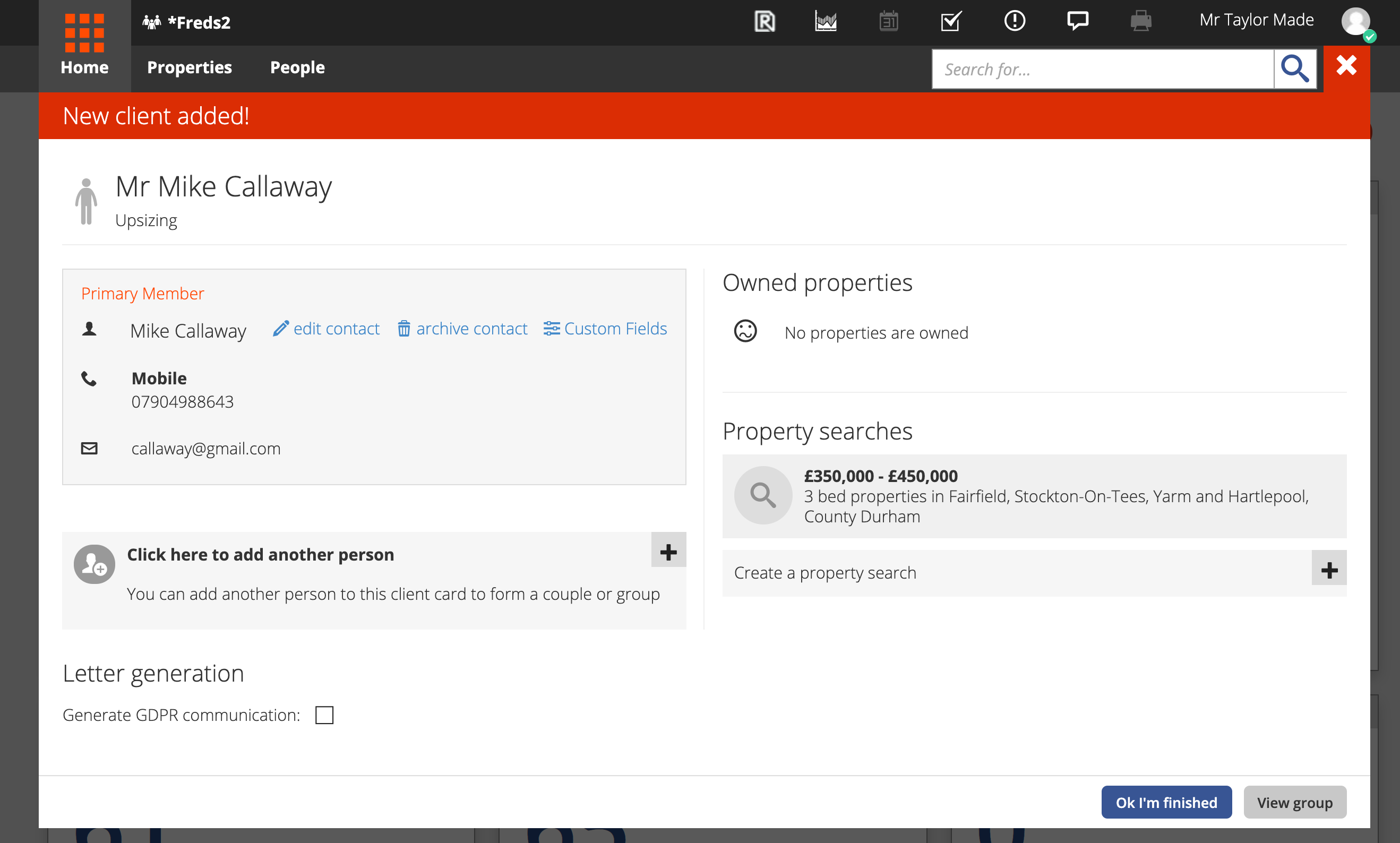Focus the Search for... input field
Image resolution: width=1400 pixels, height=843 pixels.
coord(1103,70)
